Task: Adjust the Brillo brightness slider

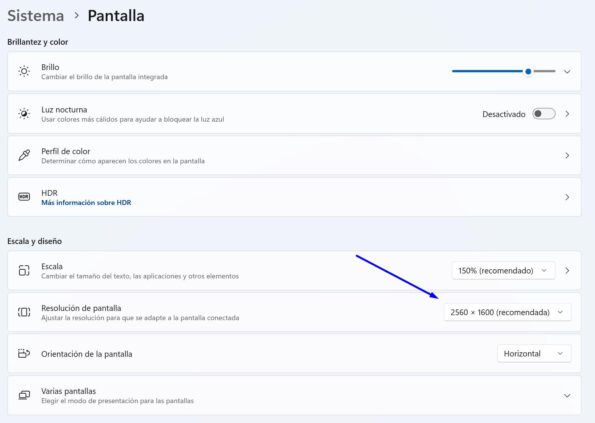Action: [504, 71]
